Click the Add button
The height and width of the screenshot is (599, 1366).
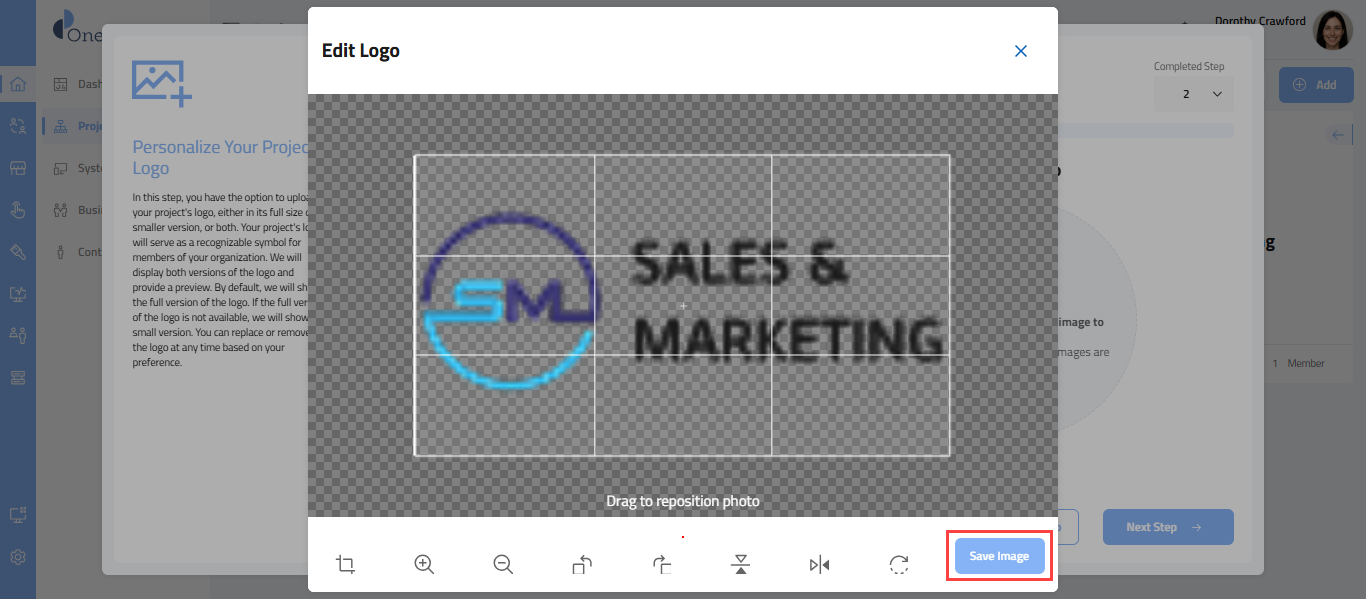point(1315,85)
